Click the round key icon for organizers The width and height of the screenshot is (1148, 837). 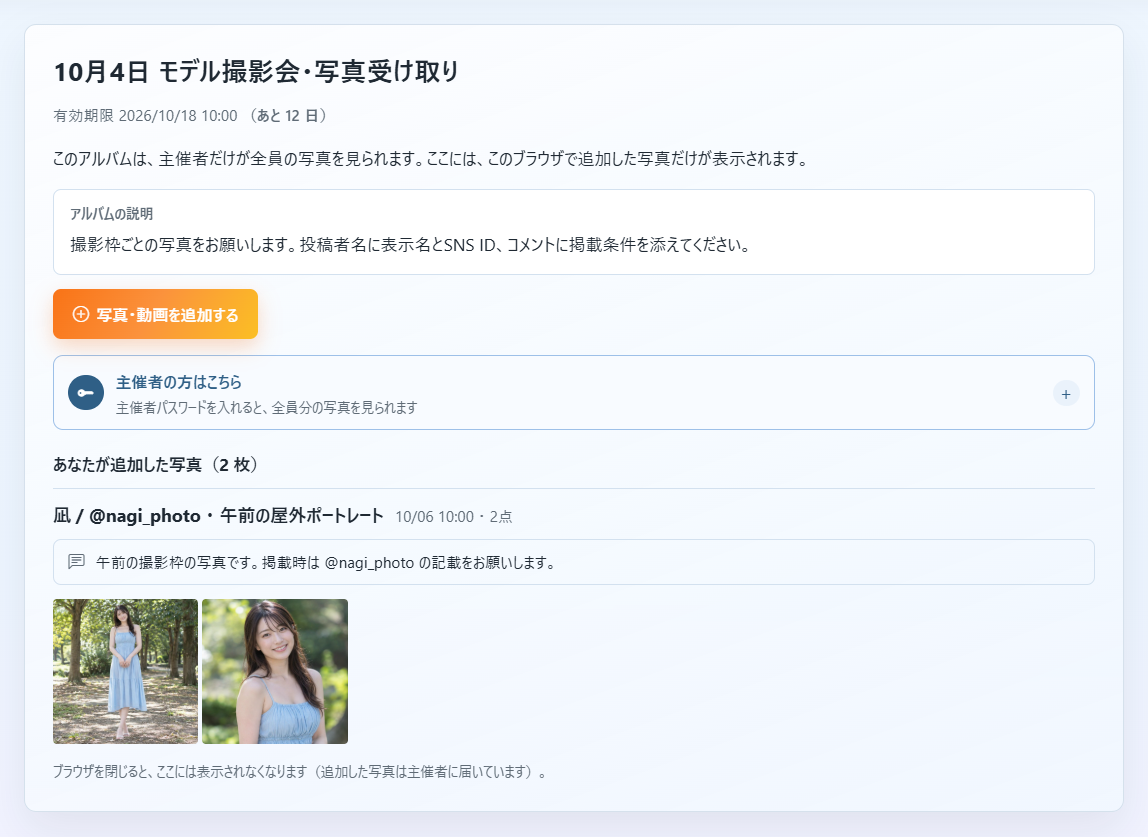(x=86, y=393)
